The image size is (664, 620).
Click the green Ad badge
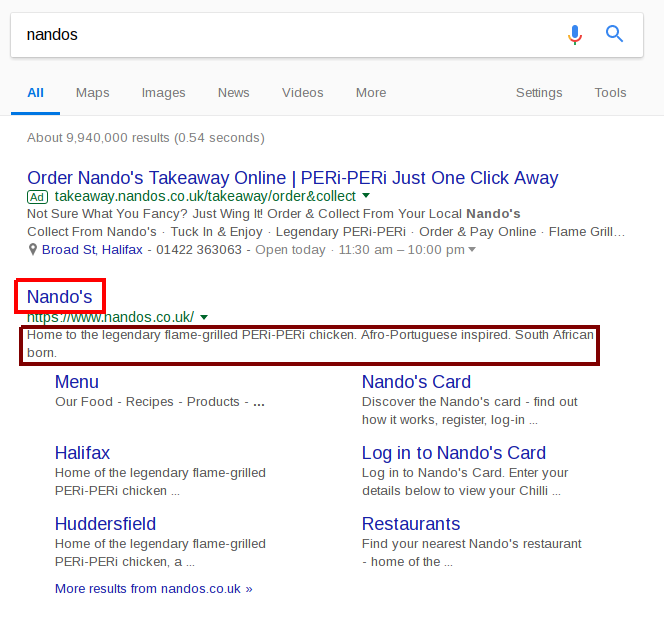37,197
